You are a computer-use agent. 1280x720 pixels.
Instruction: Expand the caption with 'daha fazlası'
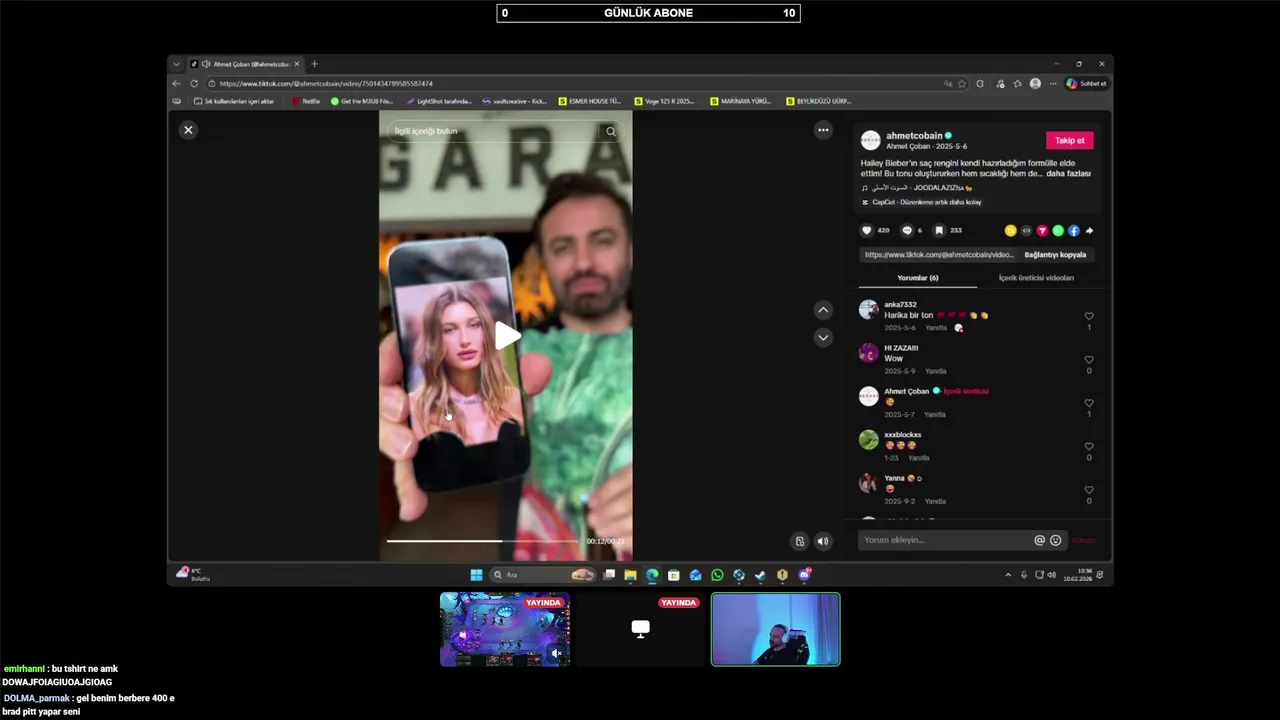[x=1068, y=173]
